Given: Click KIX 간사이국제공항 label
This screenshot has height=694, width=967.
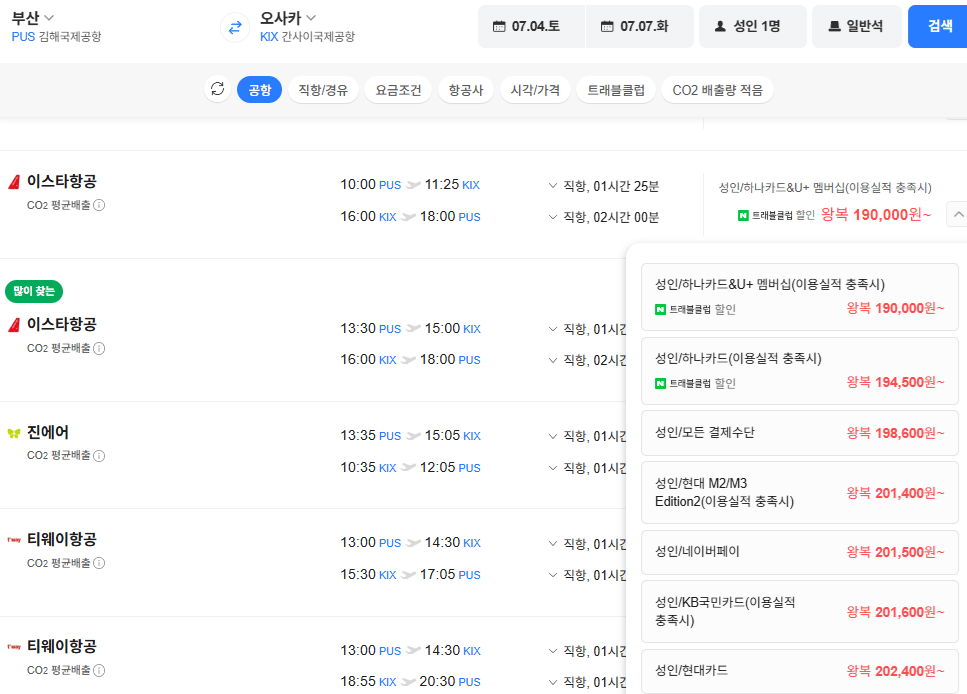Looking at the screenshot, I should click(307, 36).
